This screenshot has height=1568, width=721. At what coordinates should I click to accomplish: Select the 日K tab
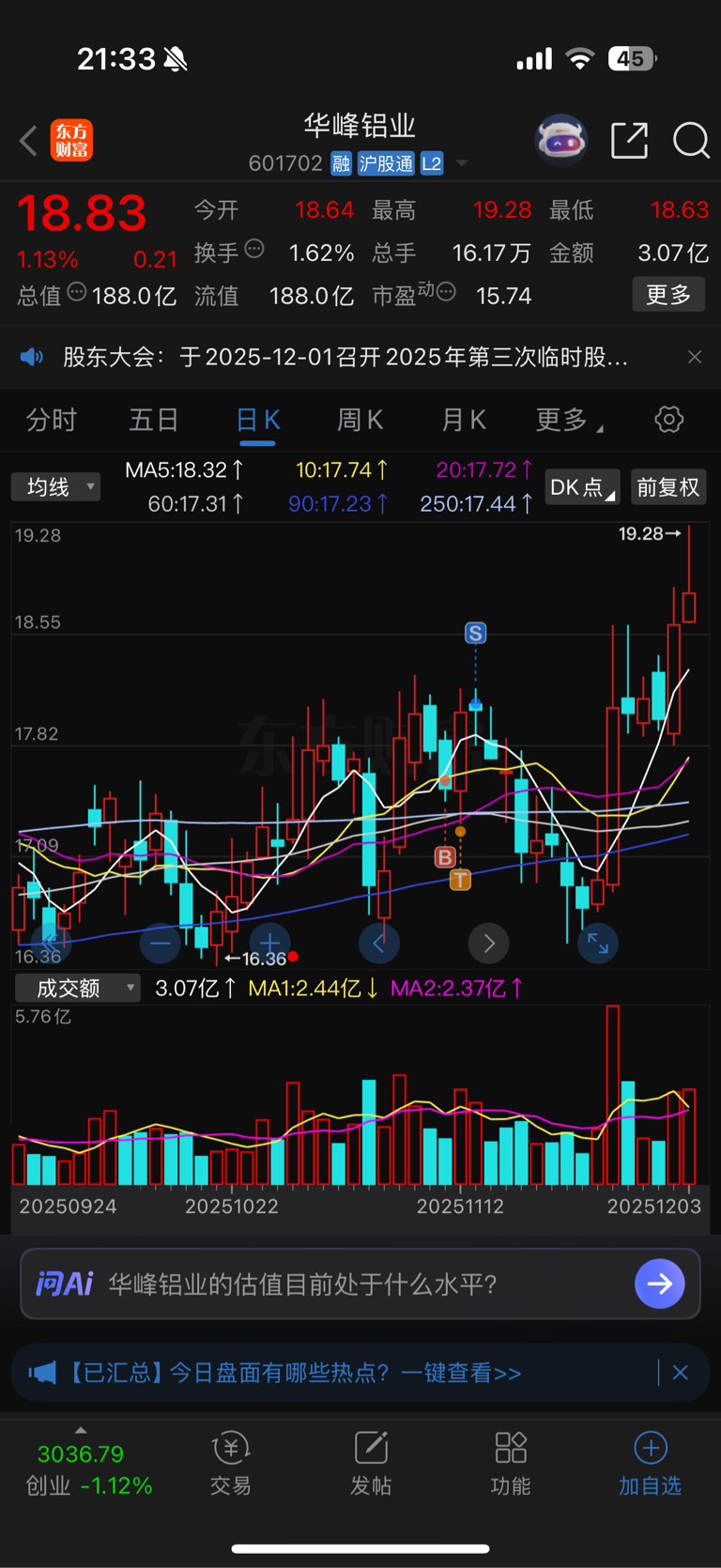[x=257, y=420]
